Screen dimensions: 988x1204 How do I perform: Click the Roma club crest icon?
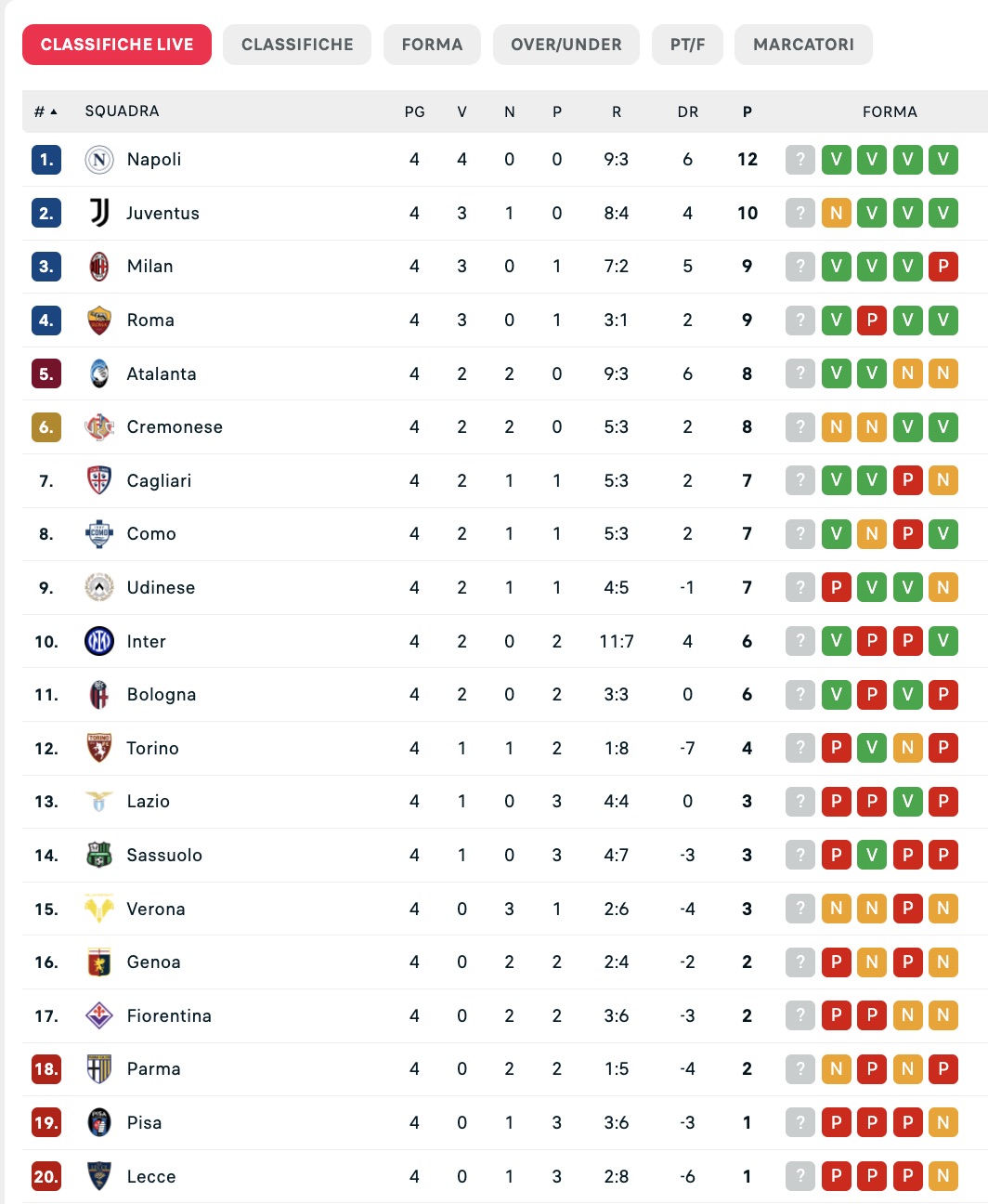pyautogui.click(x=99, y=321)
